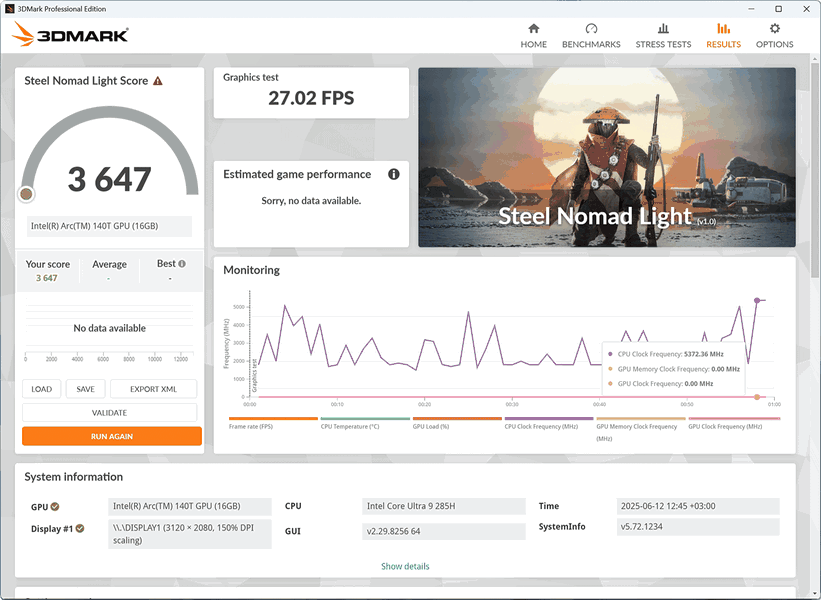Click the Steel Nomad Light Score heading
Viewport: 821px width, 600px height.
tap(86, 81)
